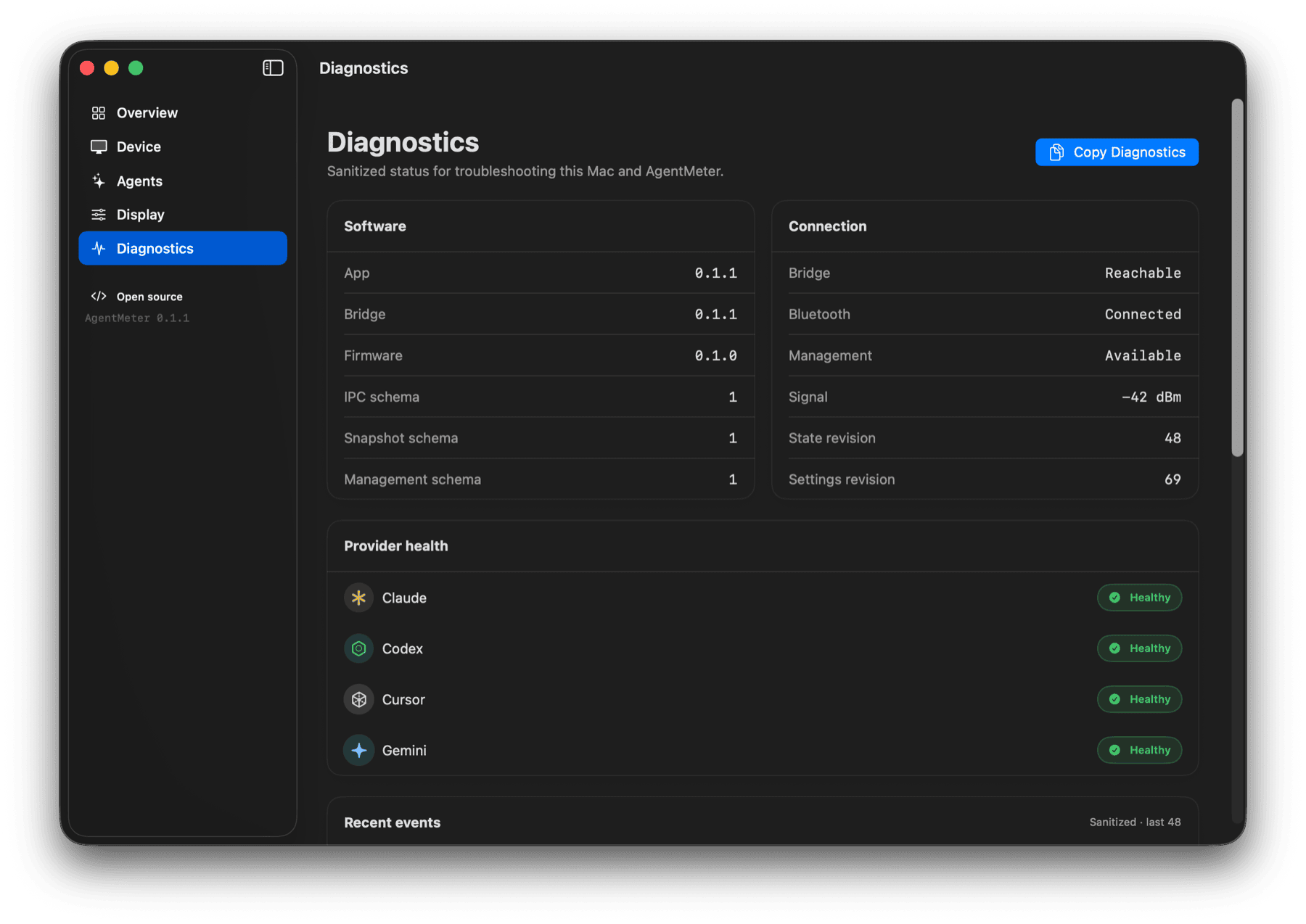Click the App version value 0.1.1
Screen dimensions: 1306x924
pos(715,273)
